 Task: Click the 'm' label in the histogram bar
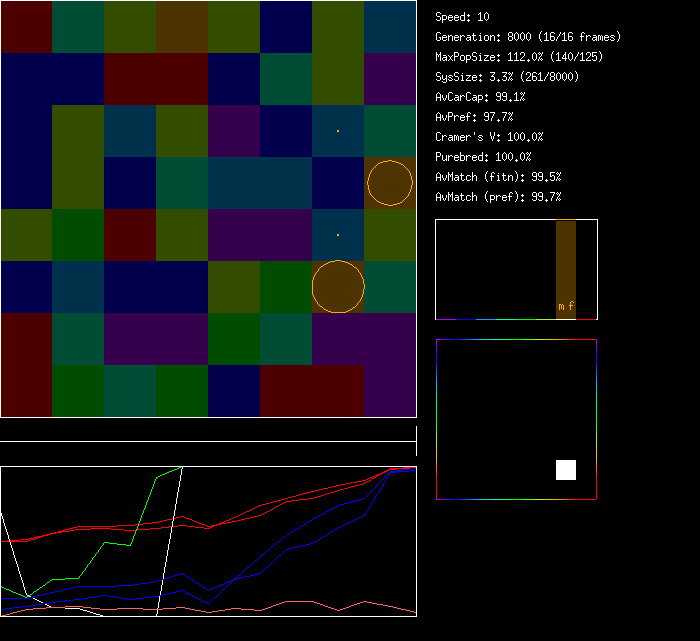(x=561, y=306)
